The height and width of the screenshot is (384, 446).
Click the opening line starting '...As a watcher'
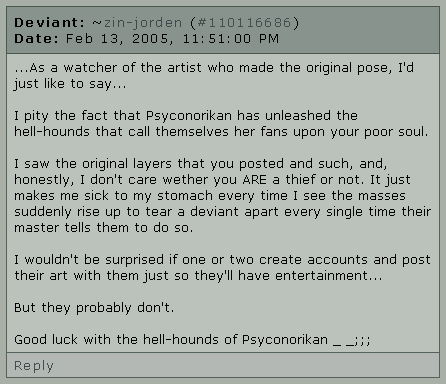coord(214,68)
